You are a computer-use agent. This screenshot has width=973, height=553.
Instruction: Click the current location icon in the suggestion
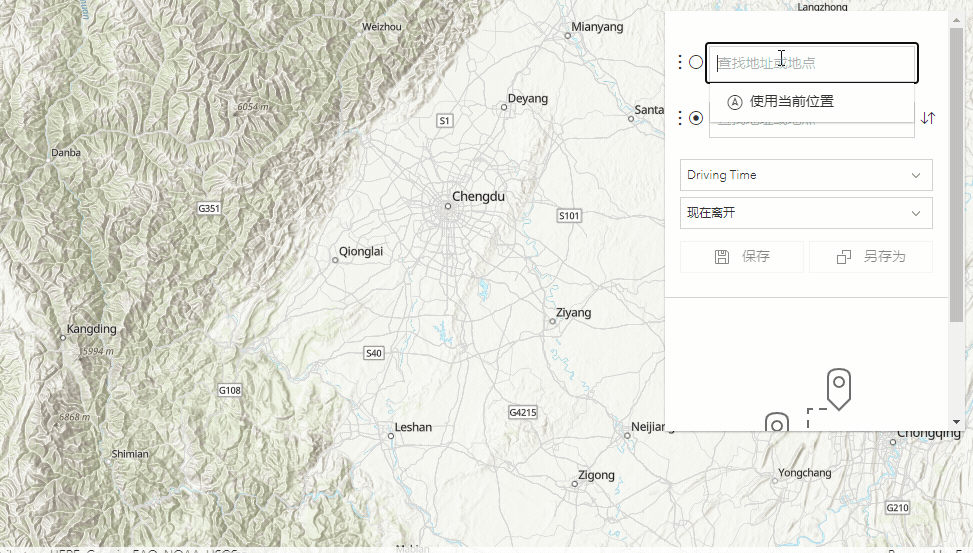(735, 102)
